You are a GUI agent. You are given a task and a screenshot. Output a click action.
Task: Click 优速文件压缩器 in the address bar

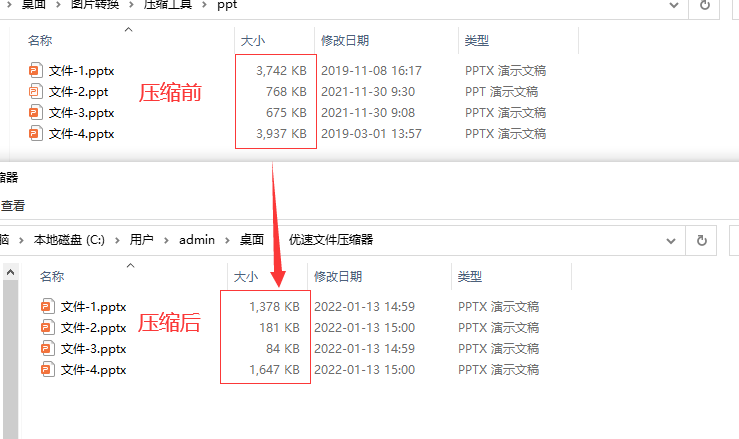(331, 240)
